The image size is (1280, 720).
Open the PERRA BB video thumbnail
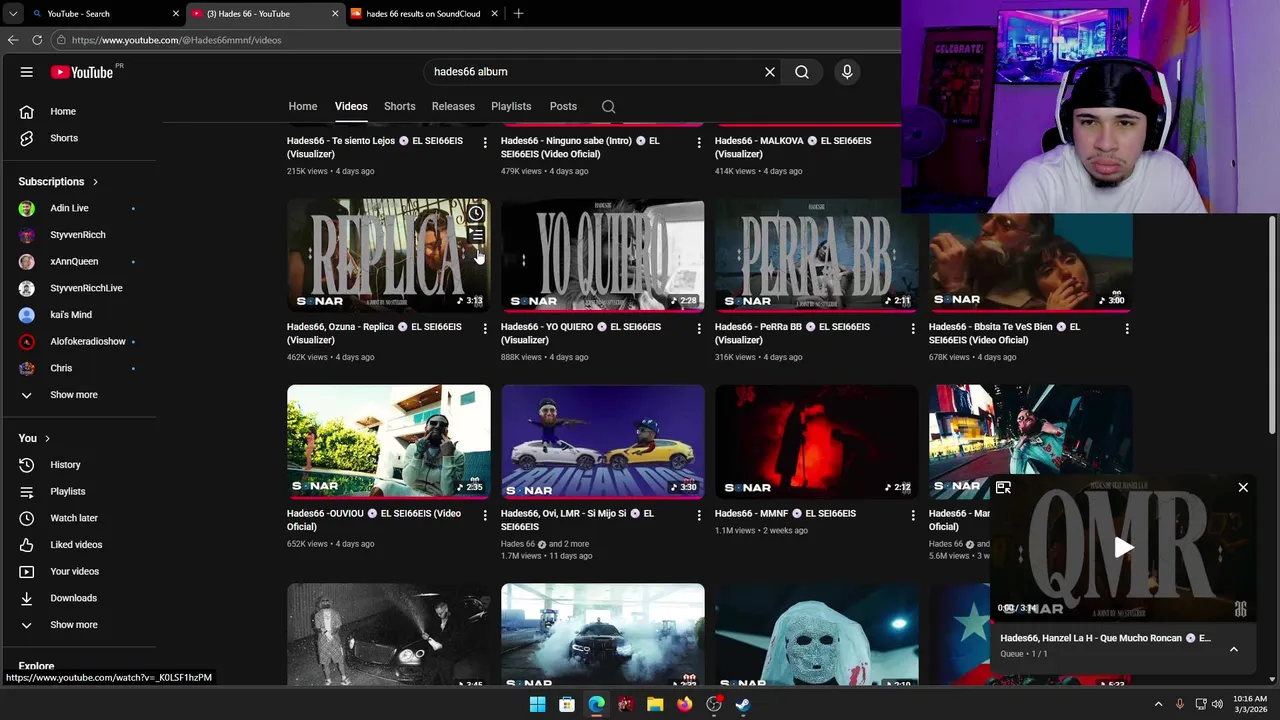click(817, 255)
